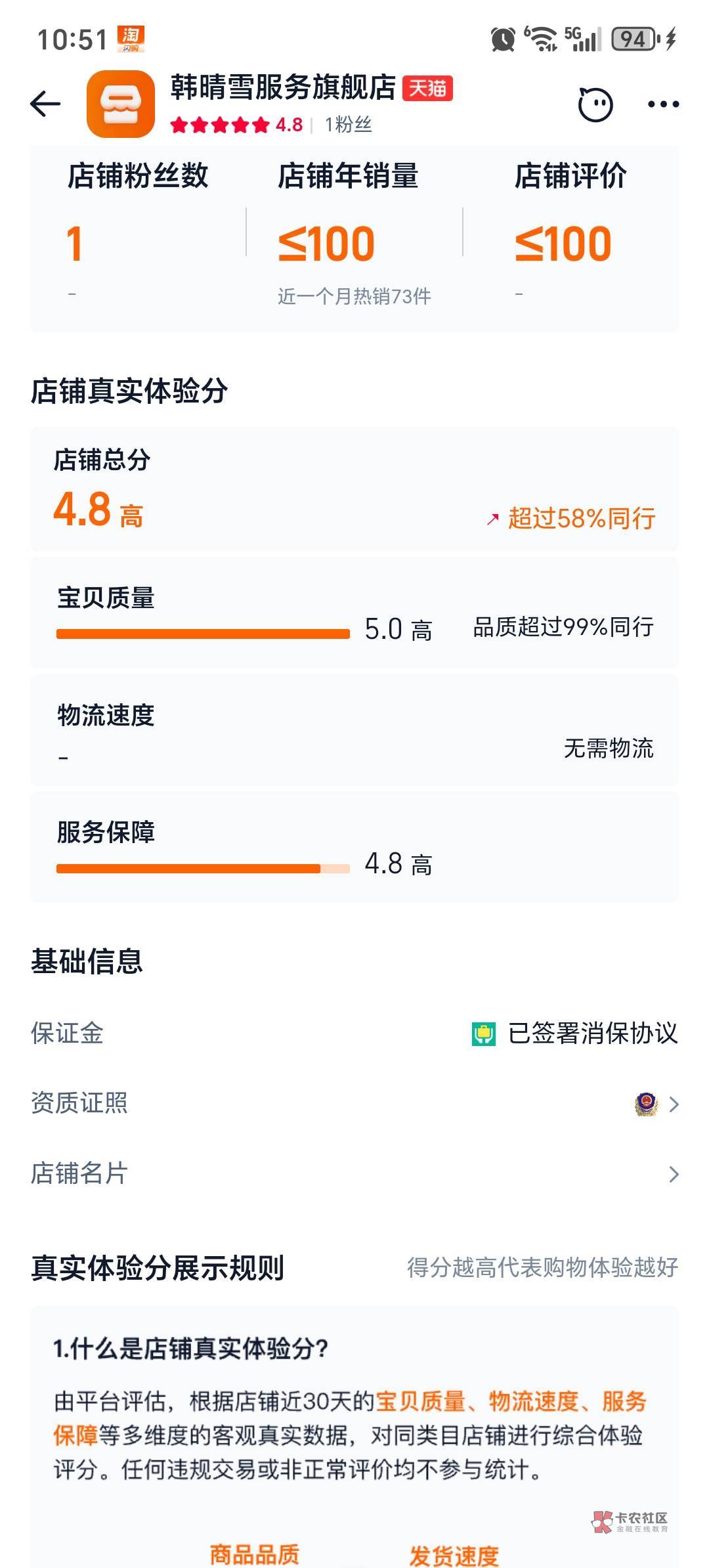
Task: Tap the Taobao status bar notification icon
Action: point(131,39)
